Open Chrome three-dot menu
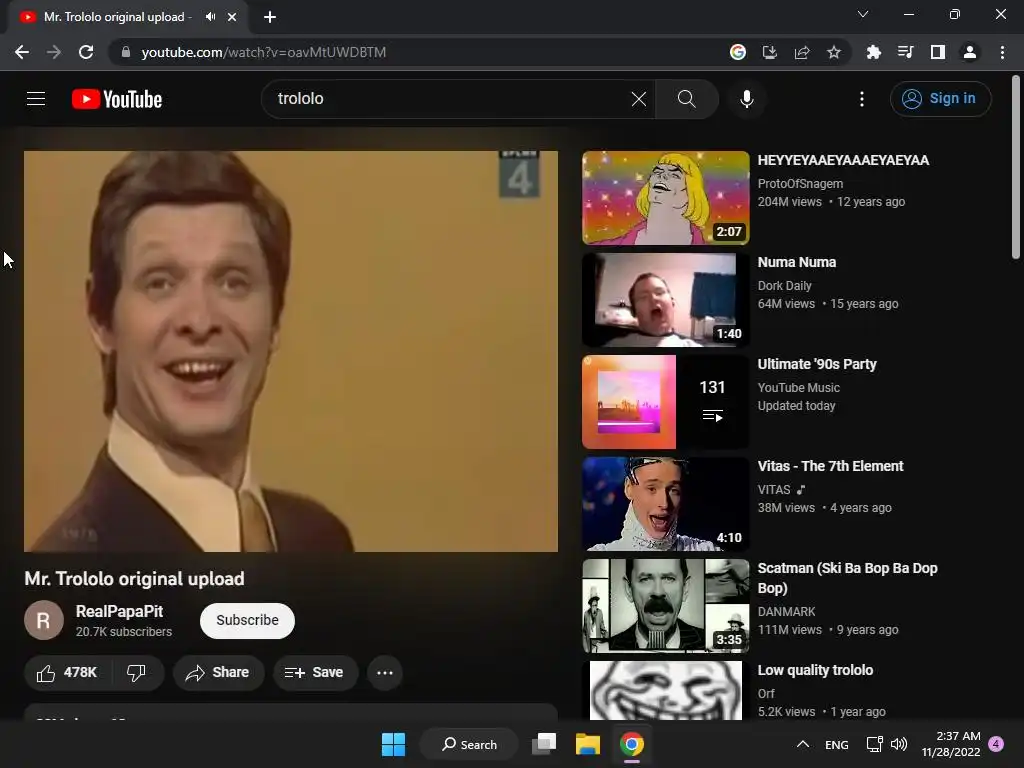The image size is (1024, 768). point(1002,52)
